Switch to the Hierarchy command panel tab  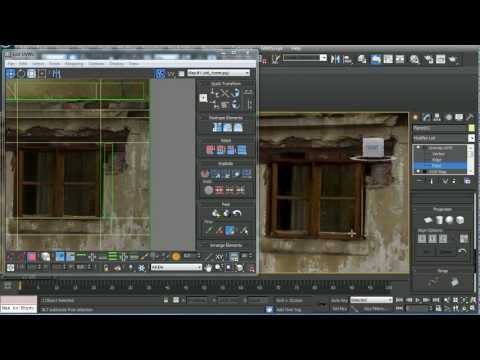[x=437, y=117]
